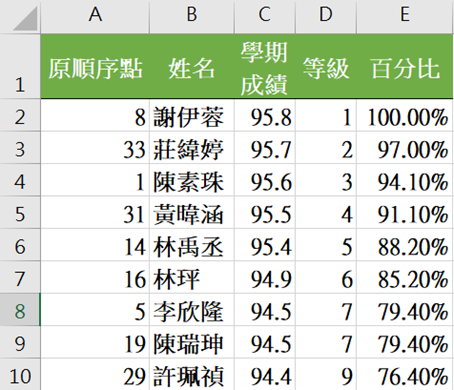Select column D header
The height and width of the screenshot is (390, 454).
326,16
